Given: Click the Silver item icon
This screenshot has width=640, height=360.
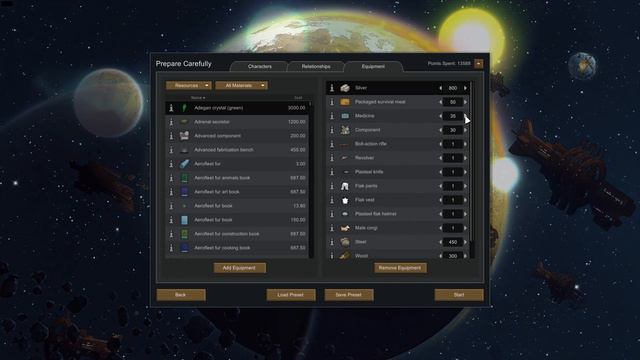Looking at the screenshot, I should [345, 88].
